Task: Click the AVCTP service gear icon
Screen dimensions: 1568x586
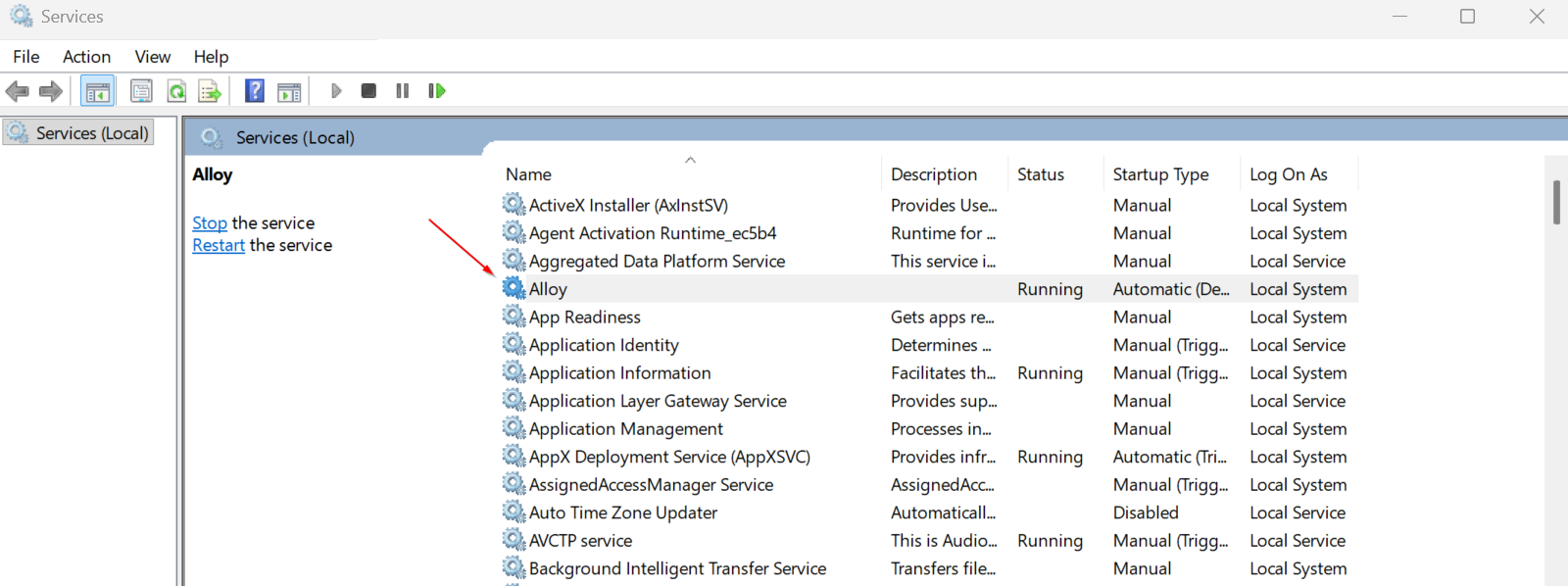Action: [x=514, y=539]
